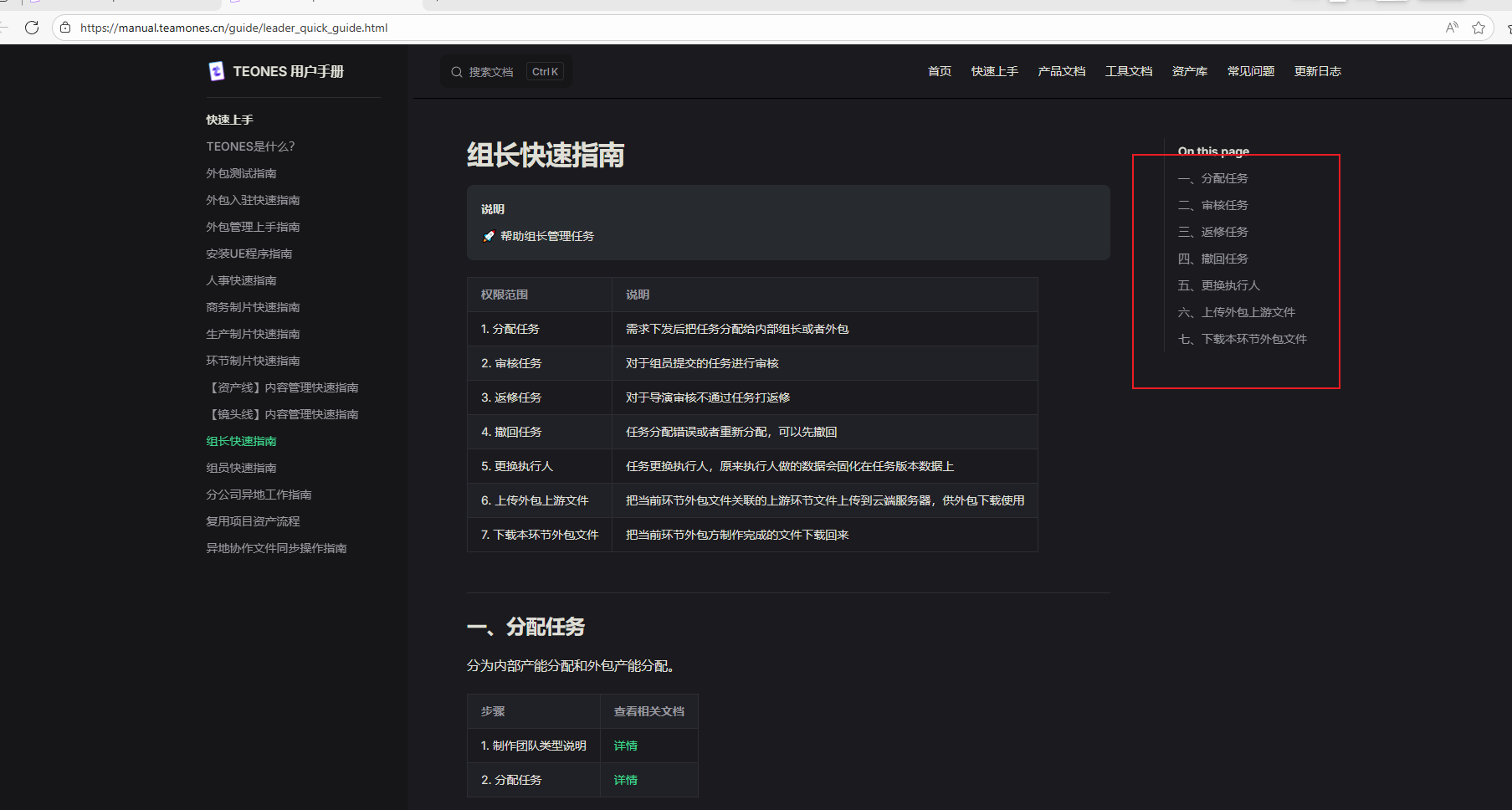Click the 查看相关文档 column header
The width and height of the screenshot is (1512, 810).
pyautogui.click(x=649, y=711)
